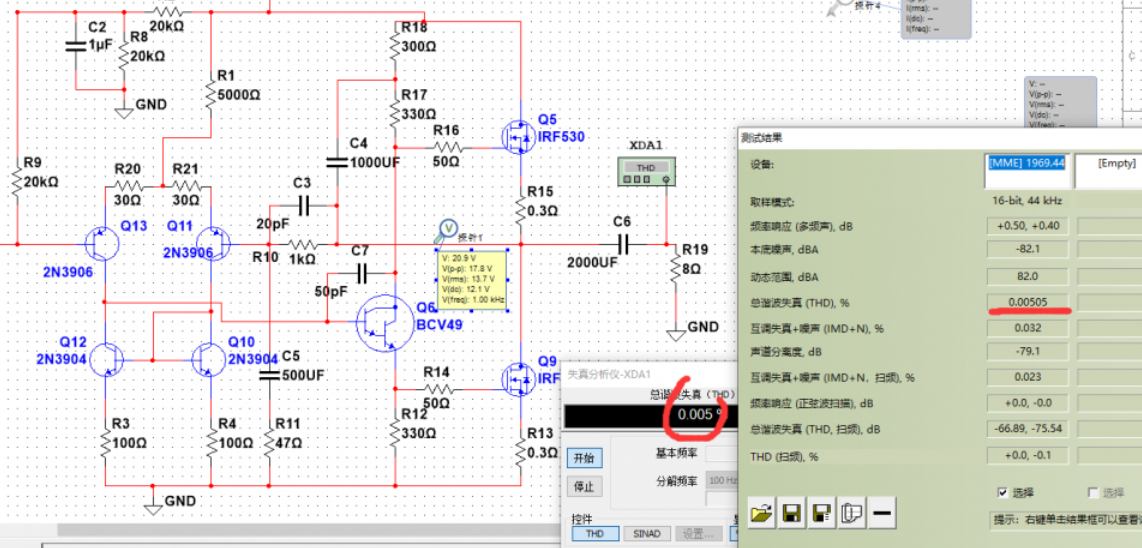Open the 100 Hz resolution frequency dropdown
This screenshot has height=548, width=1142.
click(721, 481)
